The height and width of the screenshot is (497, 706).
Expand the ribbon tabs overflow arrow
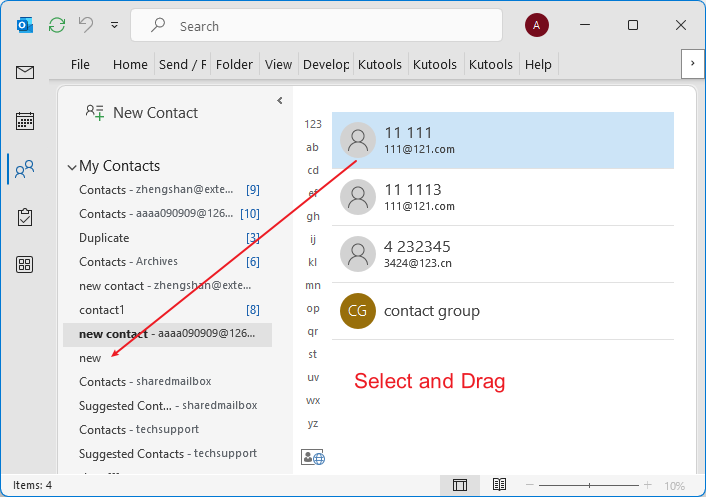click(x=691, y=64)
